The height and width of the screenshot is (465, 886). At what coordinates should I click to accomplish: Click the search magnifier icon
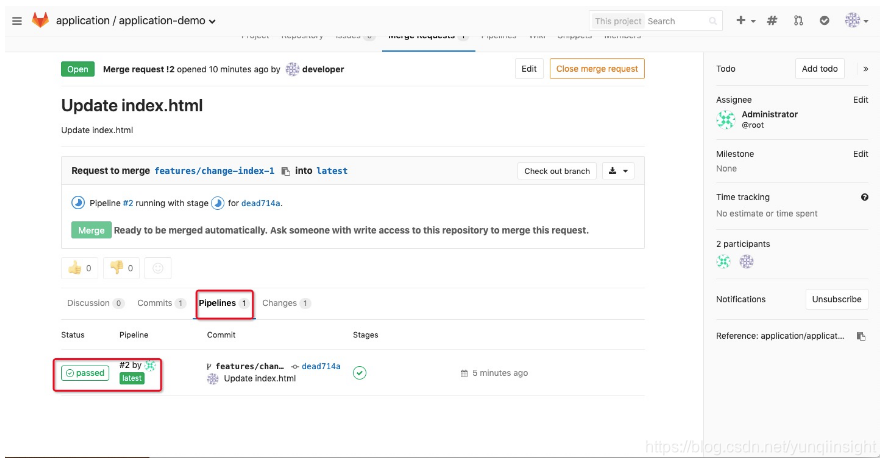pyautogui.click(x=713, y=21)
